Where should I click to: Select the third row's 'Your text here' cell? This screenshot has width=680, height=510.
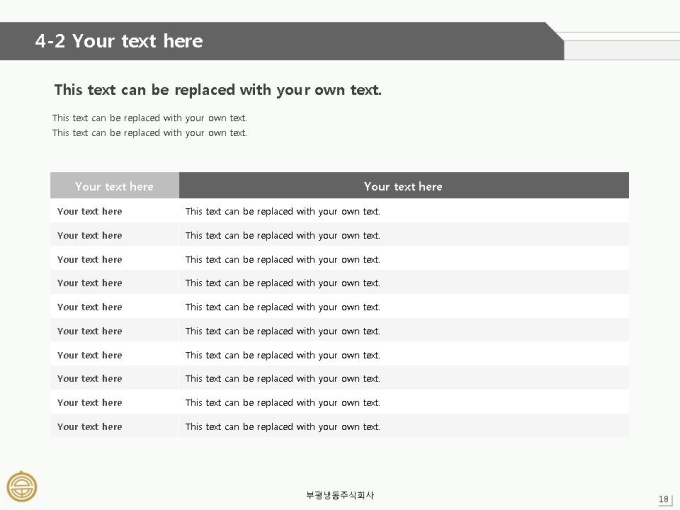pos(114,259)
